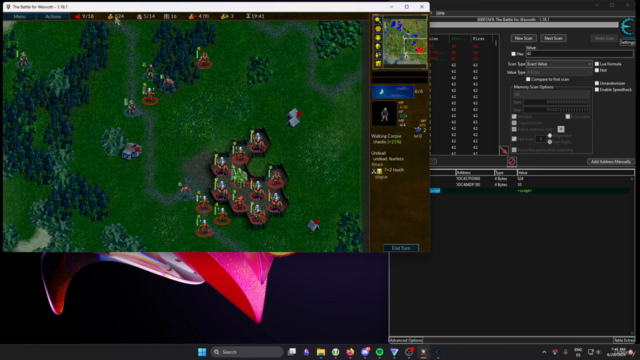Toggle the Executable checkbox
Screen dimensions: 640x360
point(568,117)
